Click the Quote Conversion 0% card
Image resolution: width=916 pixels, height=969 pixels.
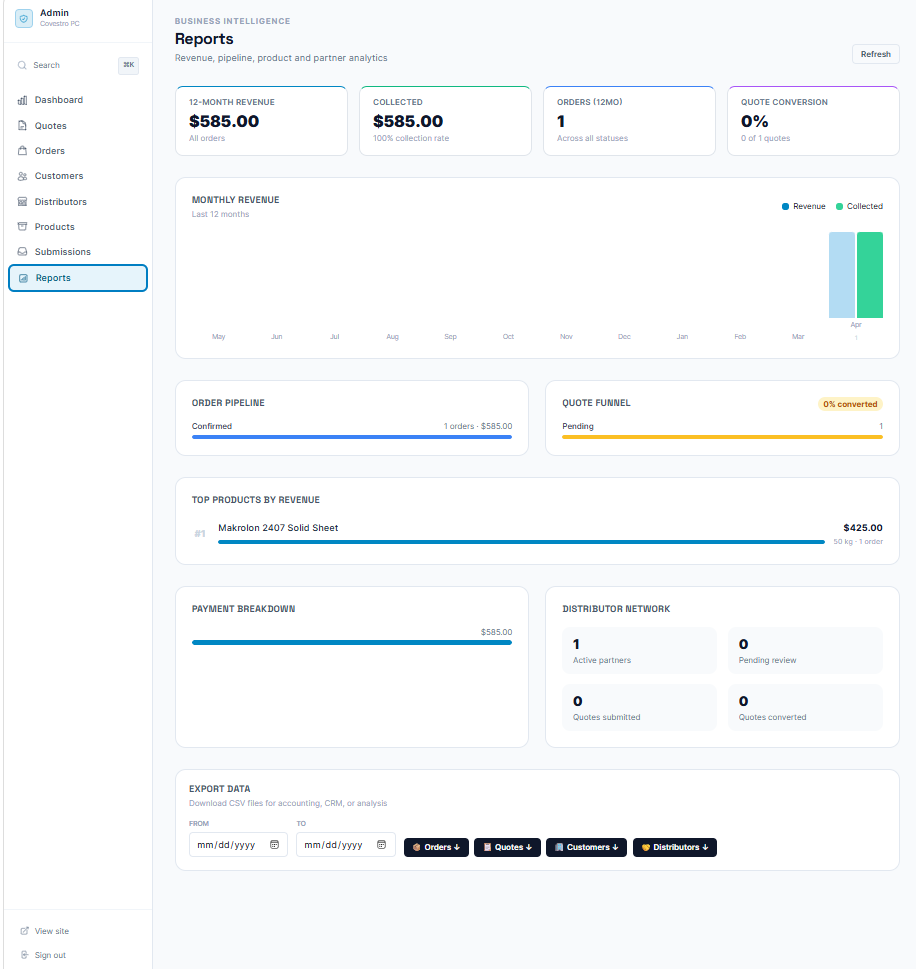(x=813, y=121)
